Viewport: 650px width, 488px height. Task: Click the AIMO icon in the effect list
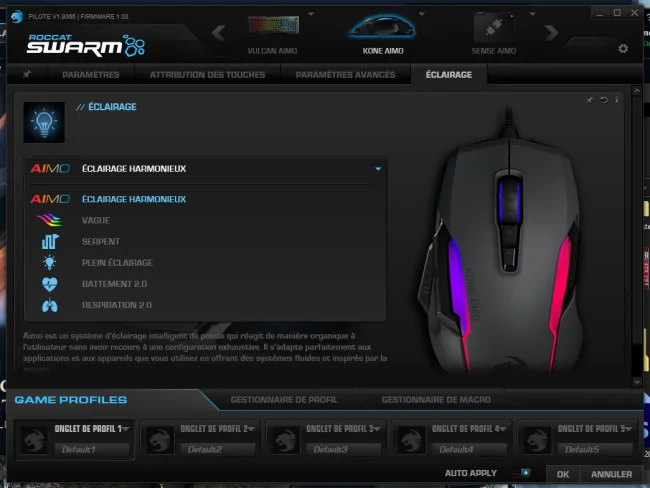coord(50,199)
